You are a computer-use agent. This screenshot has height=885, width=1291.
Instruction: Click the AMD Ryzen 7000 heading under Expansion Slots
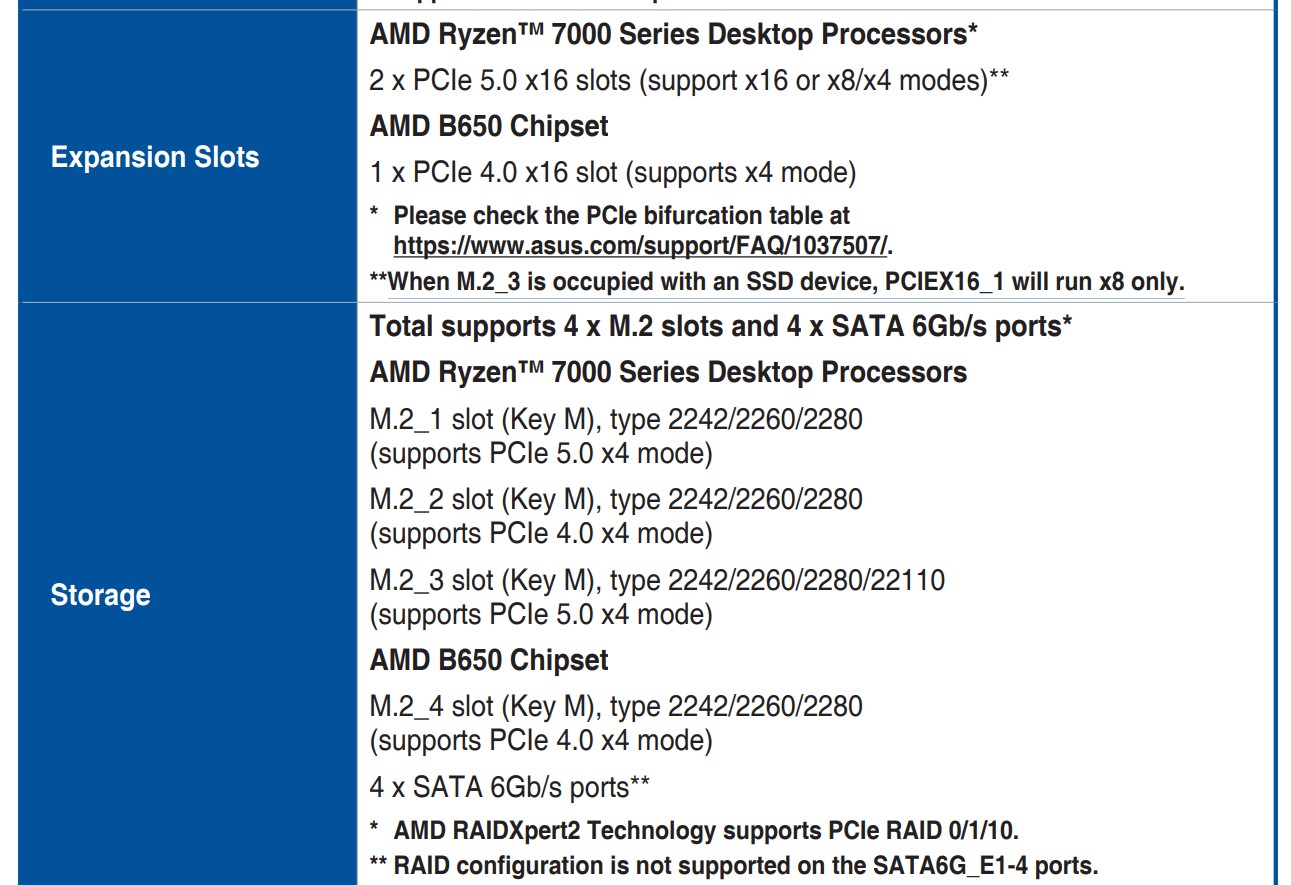(x=673, y=34)
